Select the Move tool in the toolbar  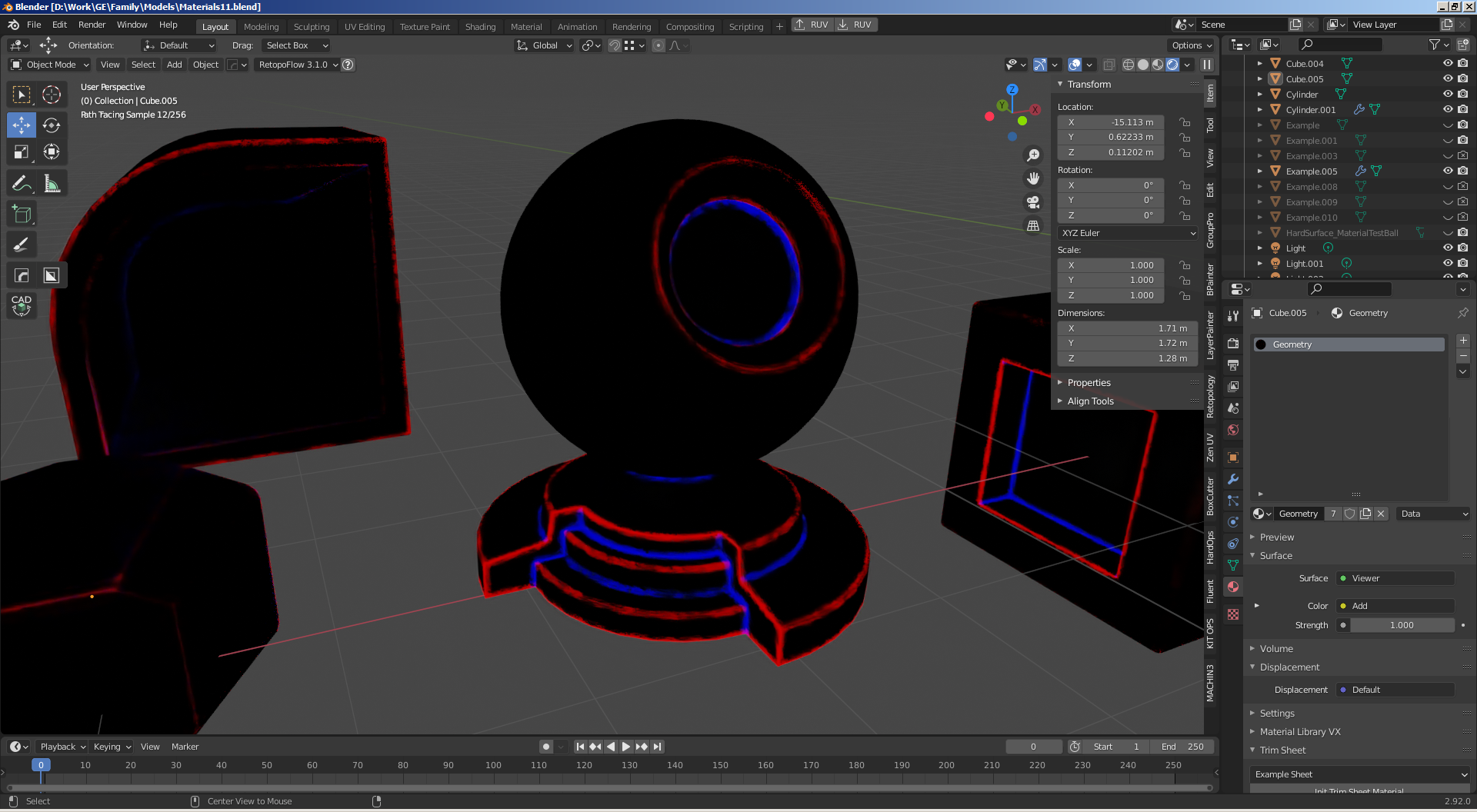(22, 125)
